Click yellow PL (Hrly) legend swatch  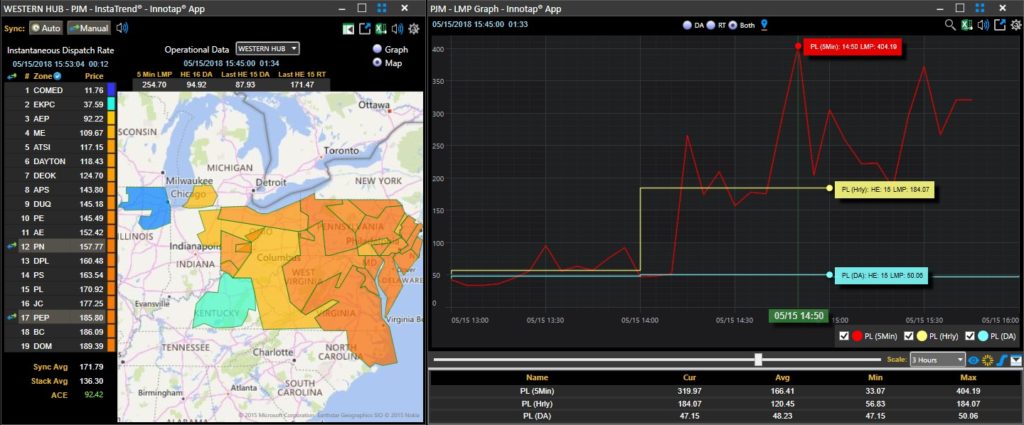click(x=921, y=336)
